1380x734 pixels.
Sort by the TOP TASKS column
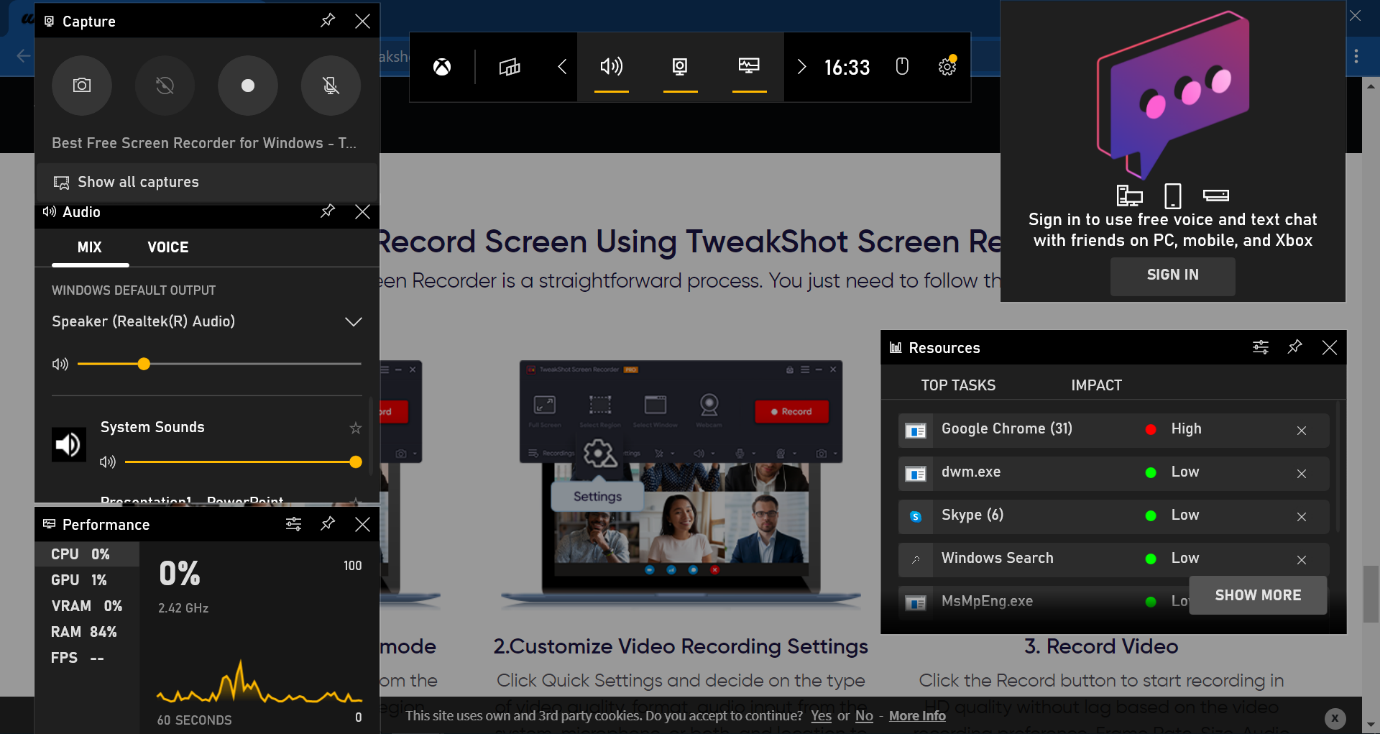(958, 385)
